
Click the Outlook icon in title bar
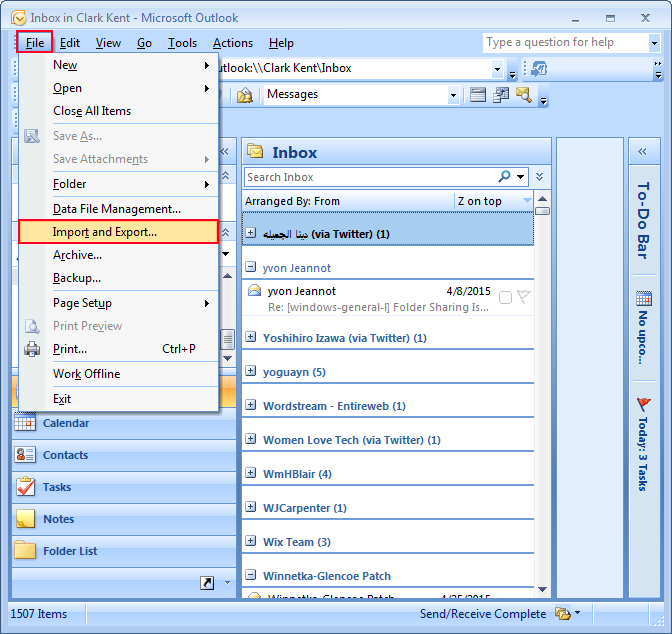click(18, 18)
